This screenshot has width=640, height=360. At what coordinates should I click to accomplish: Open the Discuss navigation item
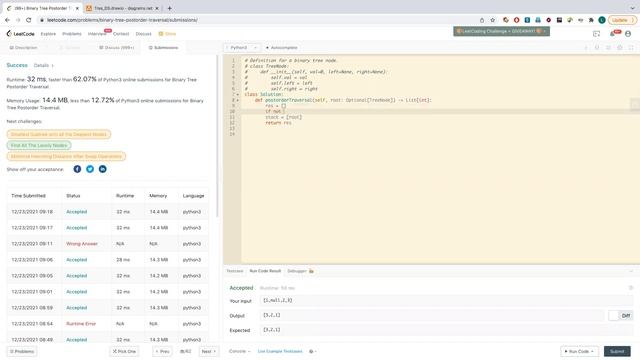coord(143,34)
